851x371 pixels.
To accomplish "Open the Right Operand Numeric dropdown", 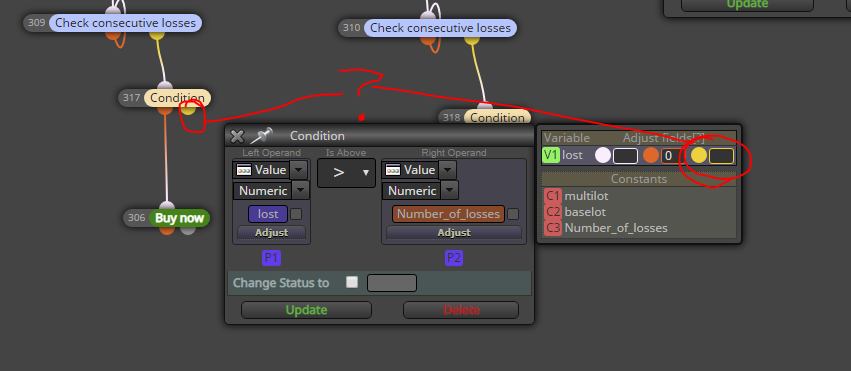I will (449, 190).
